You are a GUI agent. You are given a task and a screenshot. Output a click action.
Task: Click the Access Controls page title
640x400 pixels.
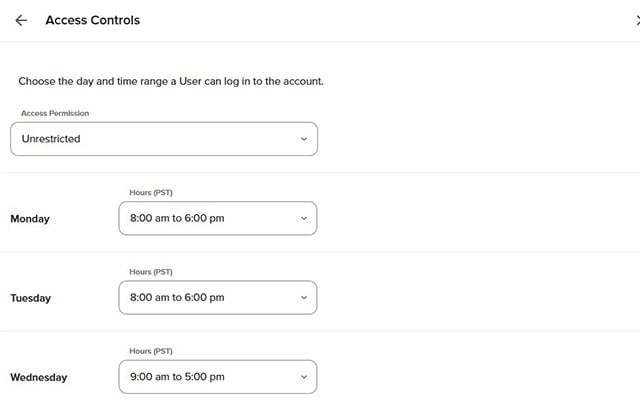[x=93, y=20]
